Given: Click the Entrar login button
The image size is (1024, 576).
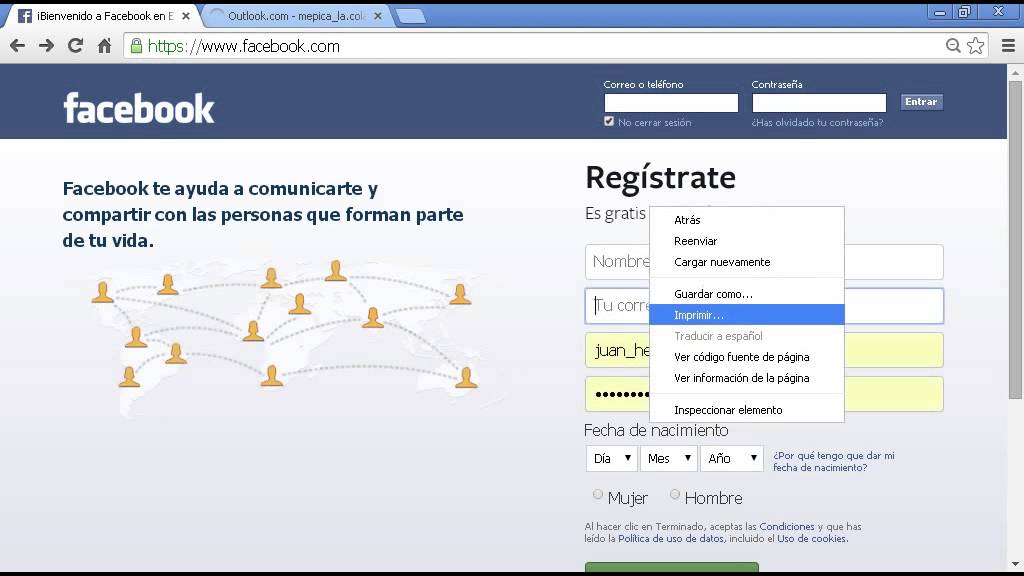Looking at the screenshot, I should pyautogui.click(x=921, y=102).
